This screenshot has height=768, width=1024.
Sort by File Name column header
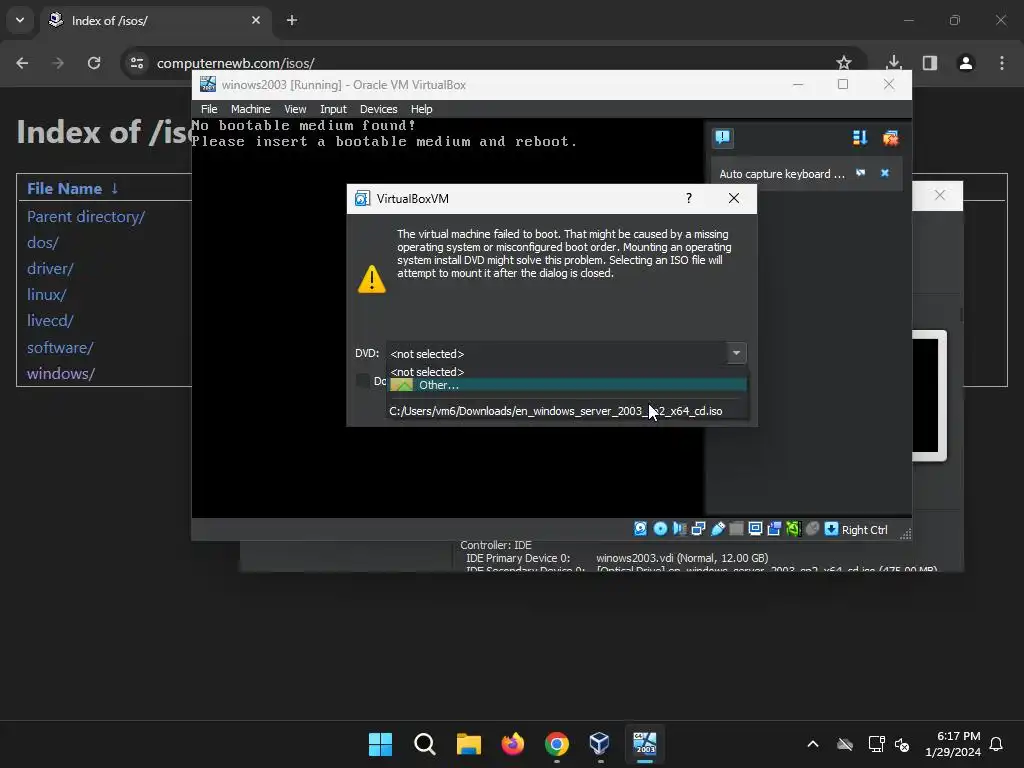point(64,188)
